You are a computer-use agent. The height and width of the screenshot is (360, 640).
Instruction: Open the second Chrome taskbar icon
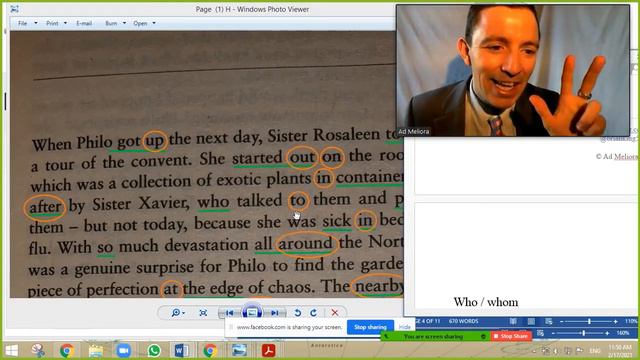pyautogui.click(x=210, y=351)
